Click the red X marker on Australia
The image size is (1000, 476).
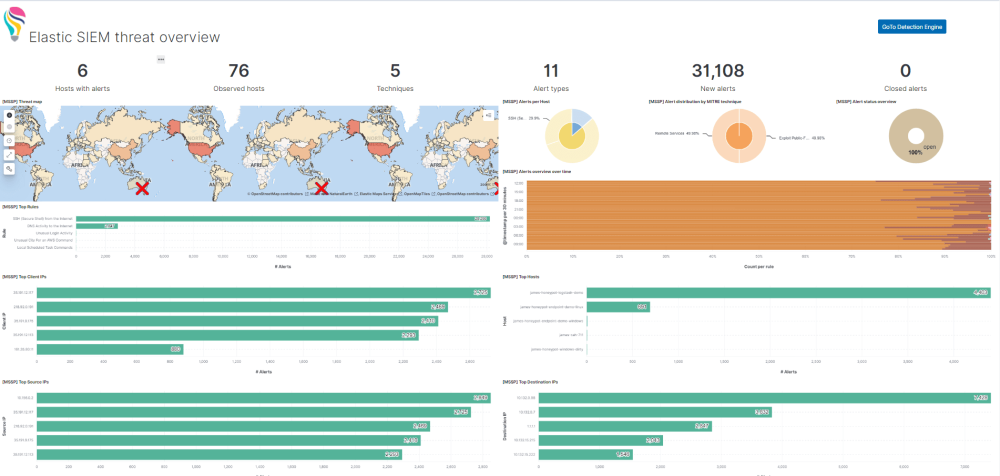click(143, 188)
